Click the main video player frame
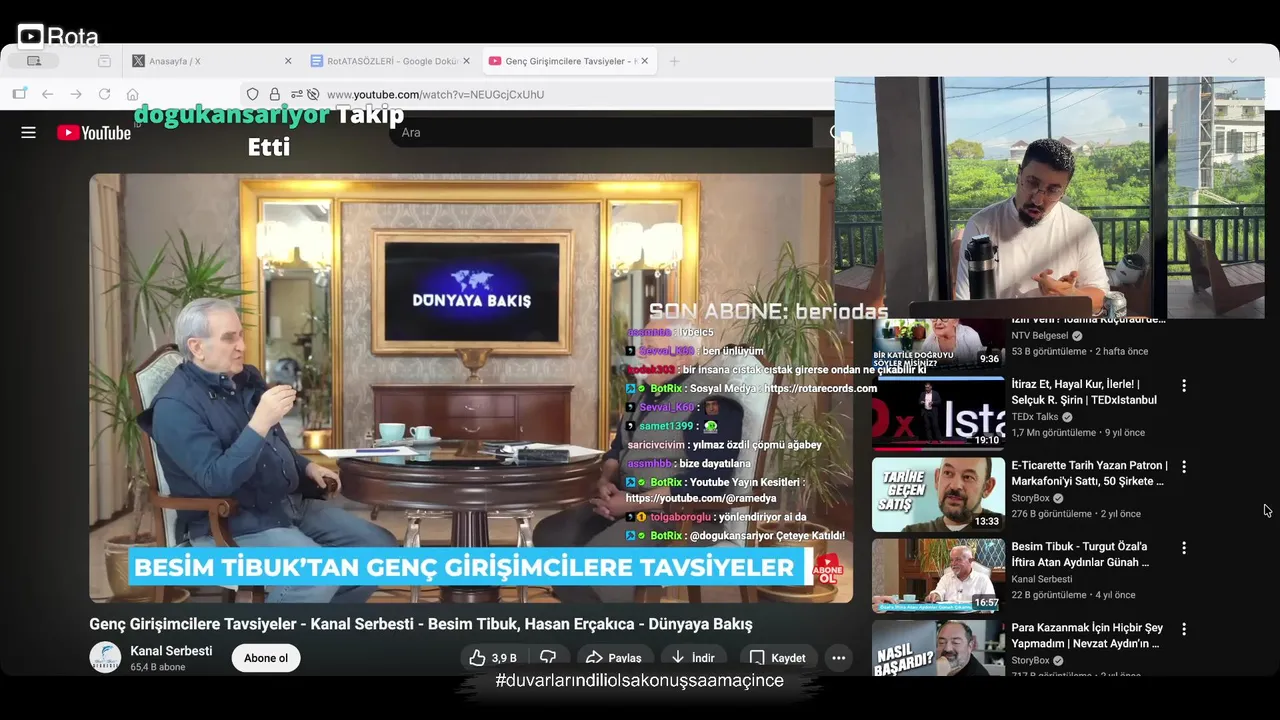 [471, 388]
